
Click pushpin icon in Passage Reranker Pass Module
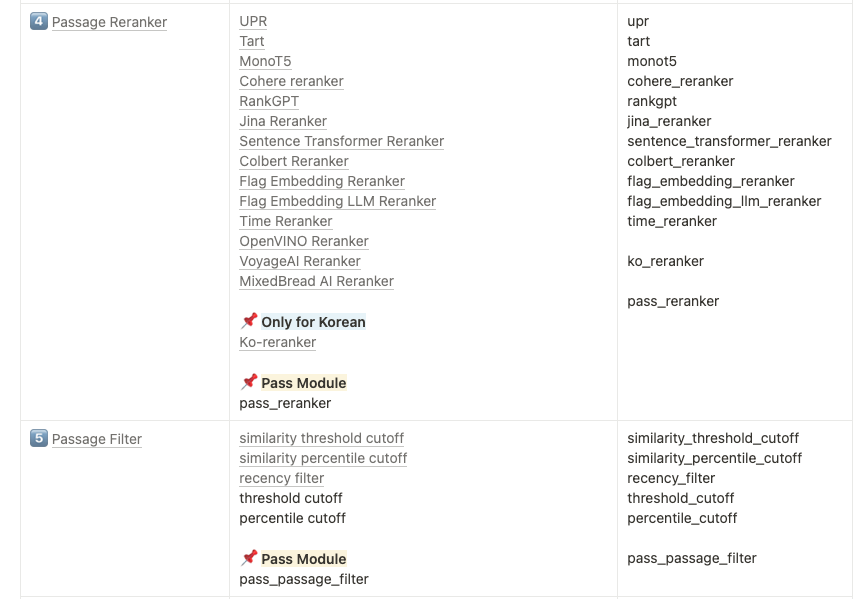(x=249, y=382)
